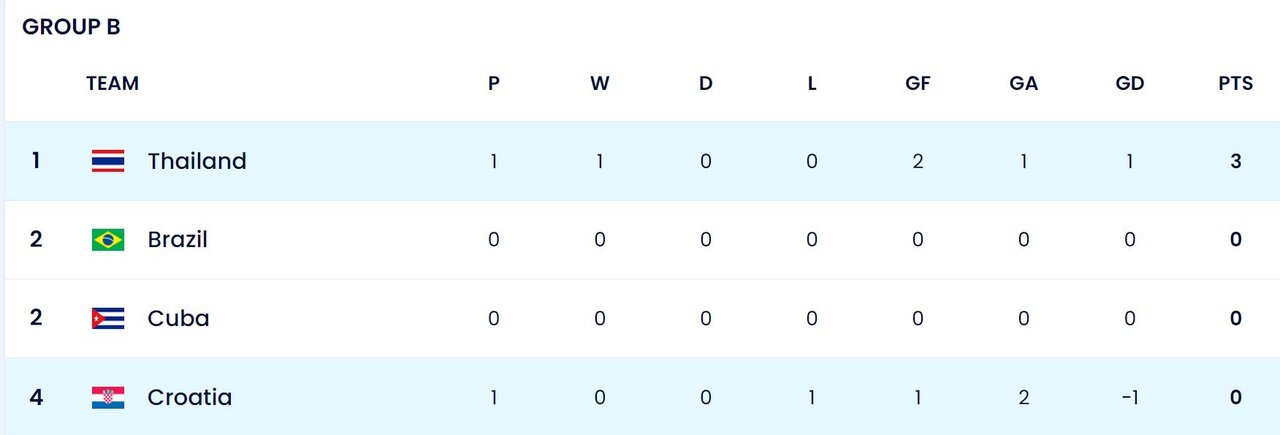The image size is (1280, 435).
Task: Click the Thailand flag icon
Action: tap(108, 161)
